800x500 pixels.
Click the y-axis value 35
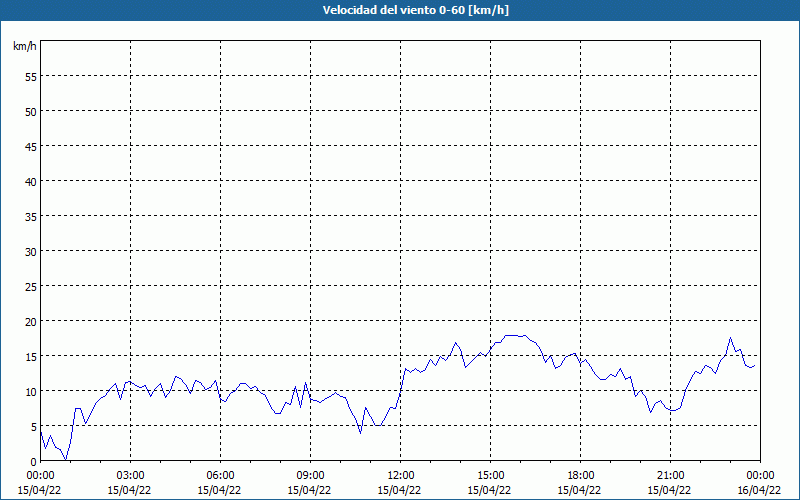tap(31, 216)
